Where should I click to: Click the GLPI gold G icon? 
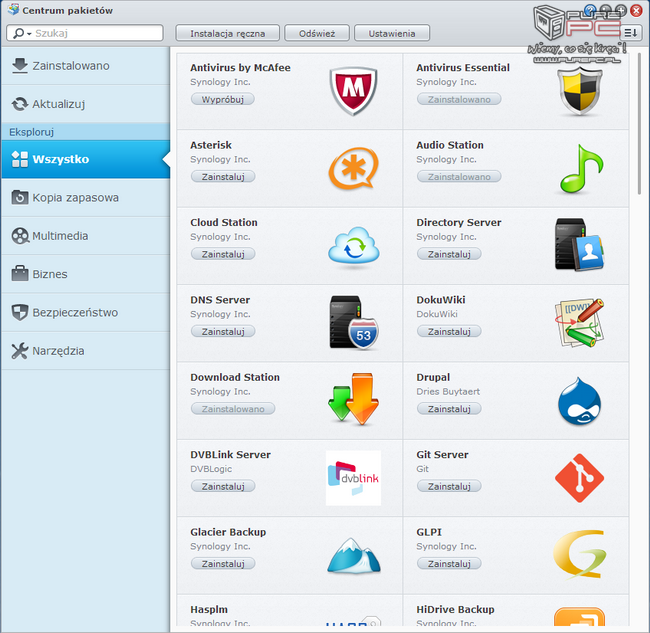click(580, 554)
